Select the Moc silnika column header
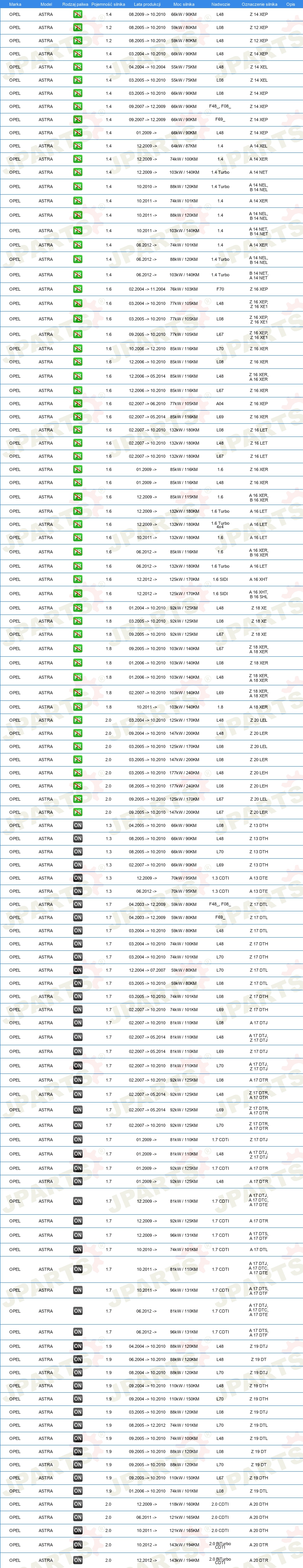 pos(184,4)
